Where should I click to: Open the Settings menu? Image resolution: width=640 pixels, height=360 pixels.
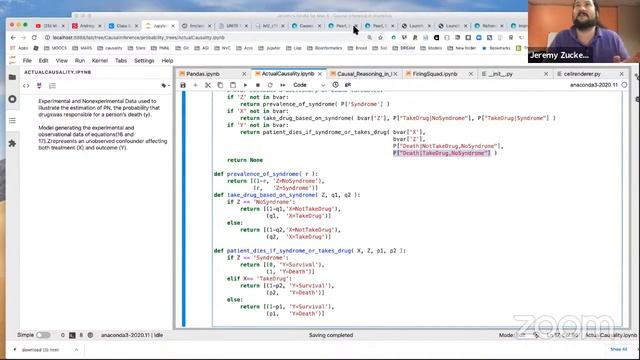(144, 61)
